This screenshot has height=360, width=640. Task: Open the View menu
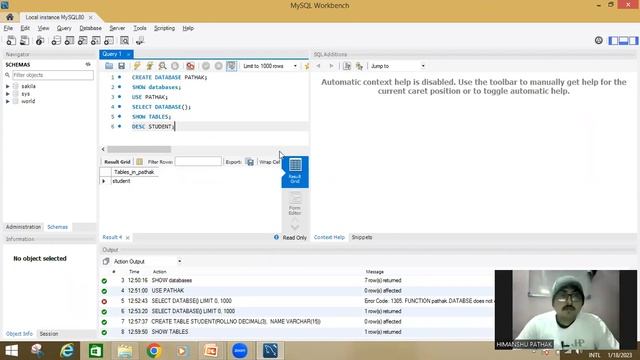[43, 28]
